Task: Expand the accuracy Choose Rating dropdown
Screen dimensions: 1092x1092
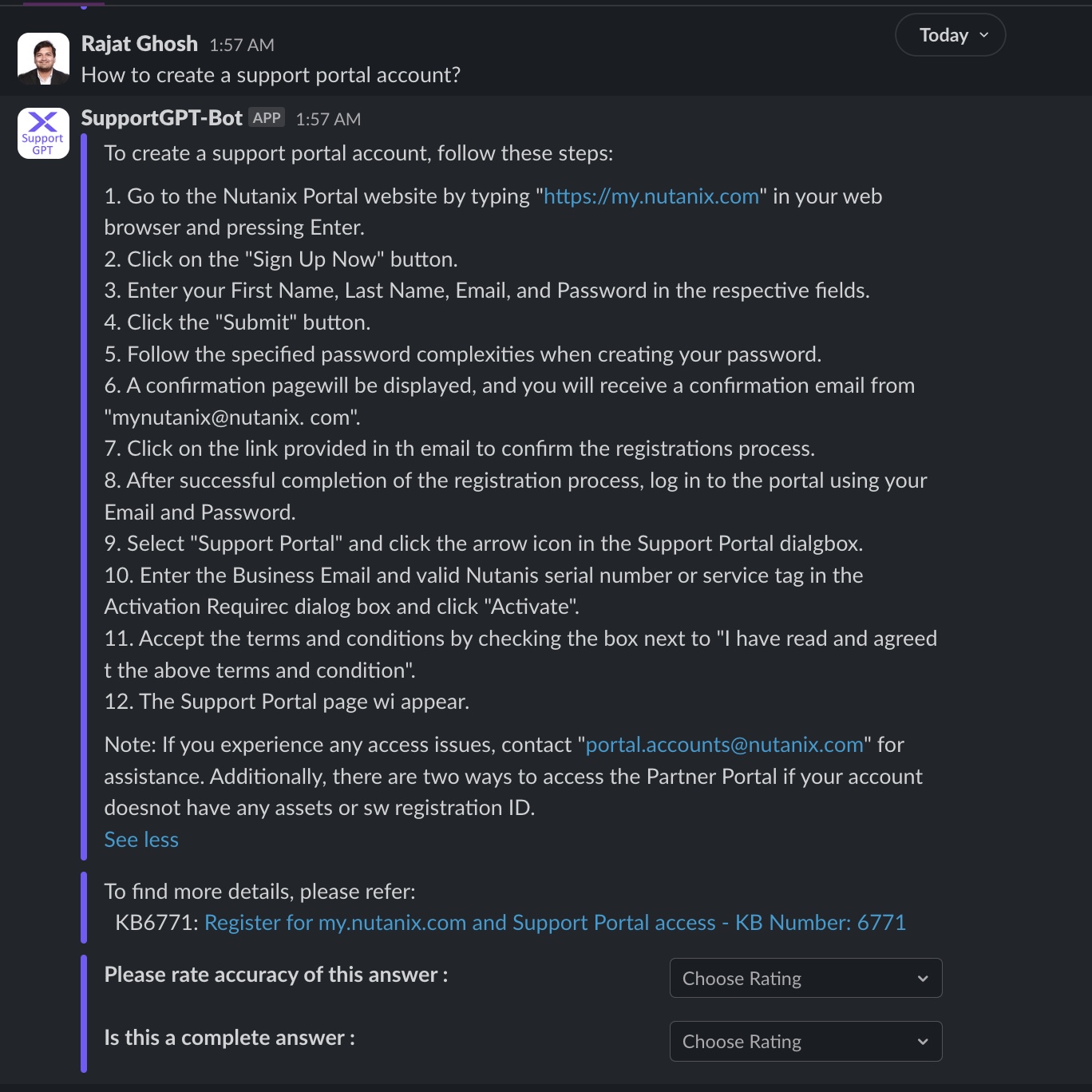Action: [x=805, y=978]
